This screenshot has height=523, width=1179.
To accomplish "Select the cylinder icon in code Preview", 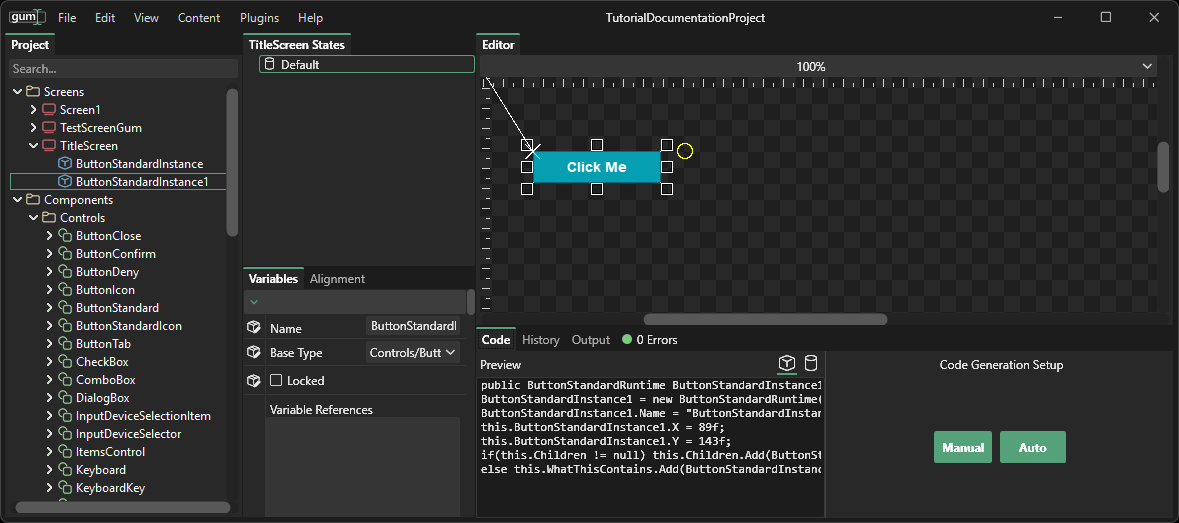I will [x=811, y=363].
